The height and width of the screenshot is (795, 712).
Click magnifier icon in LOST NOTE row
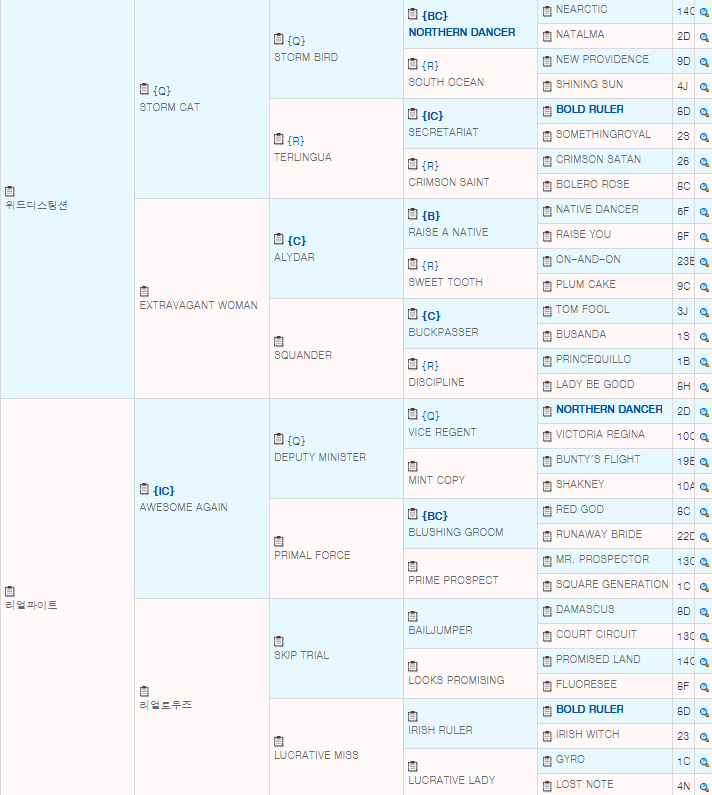coord(704,787)
